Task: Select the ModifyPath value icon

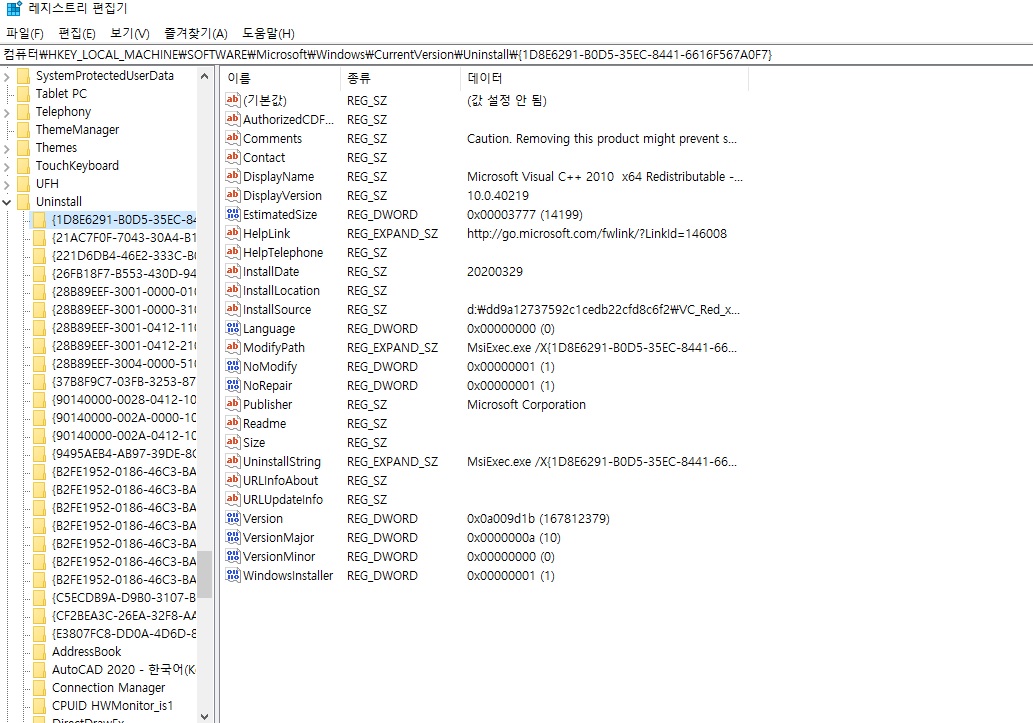Action: (233, 347)
